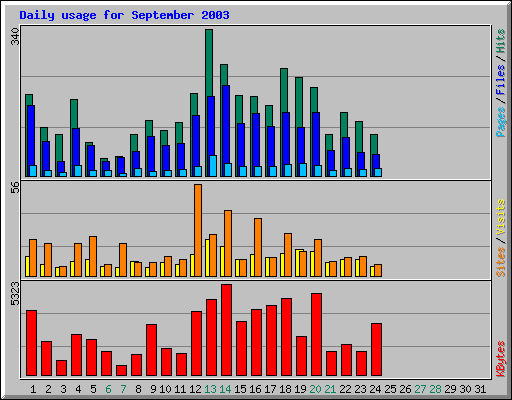Click the green hits bar for day 19

coord(299,102)
